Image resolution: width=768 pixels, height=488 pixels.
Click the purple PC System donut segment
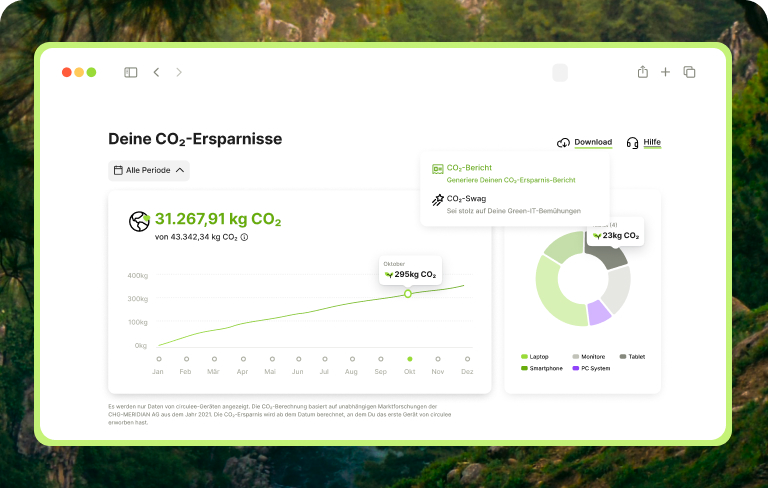pyautogui.click(x=599, y=313)
